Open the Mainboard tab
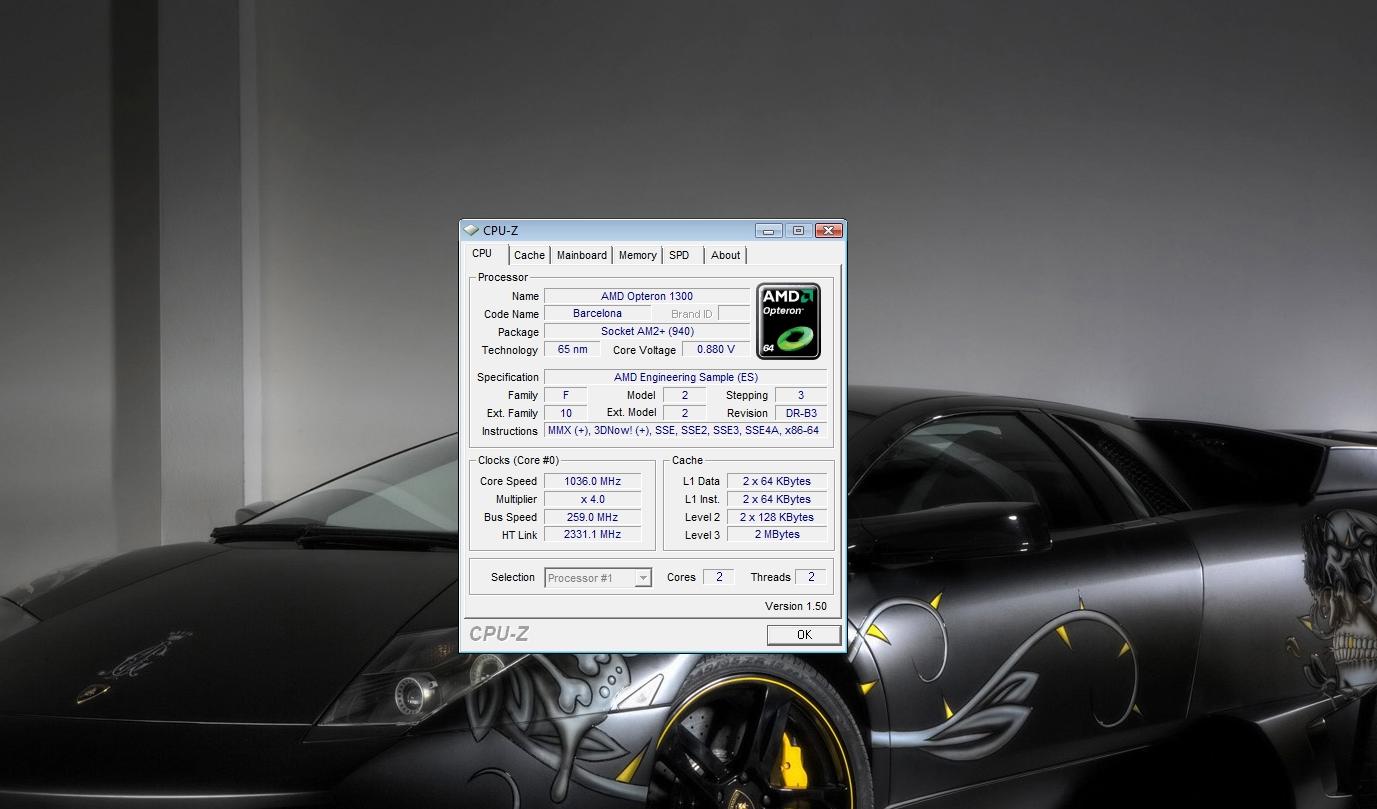This screenshot has width=1377, height=809. point(582,255)
